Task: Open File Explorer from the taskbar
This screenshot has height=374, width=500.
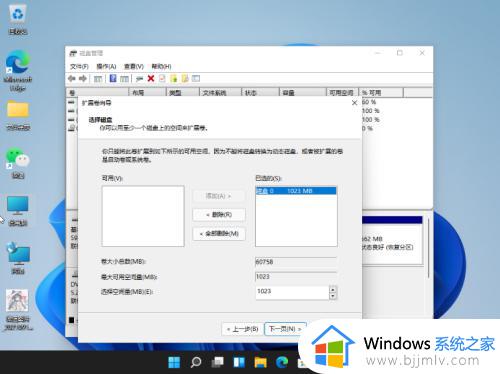Action: 261,362
